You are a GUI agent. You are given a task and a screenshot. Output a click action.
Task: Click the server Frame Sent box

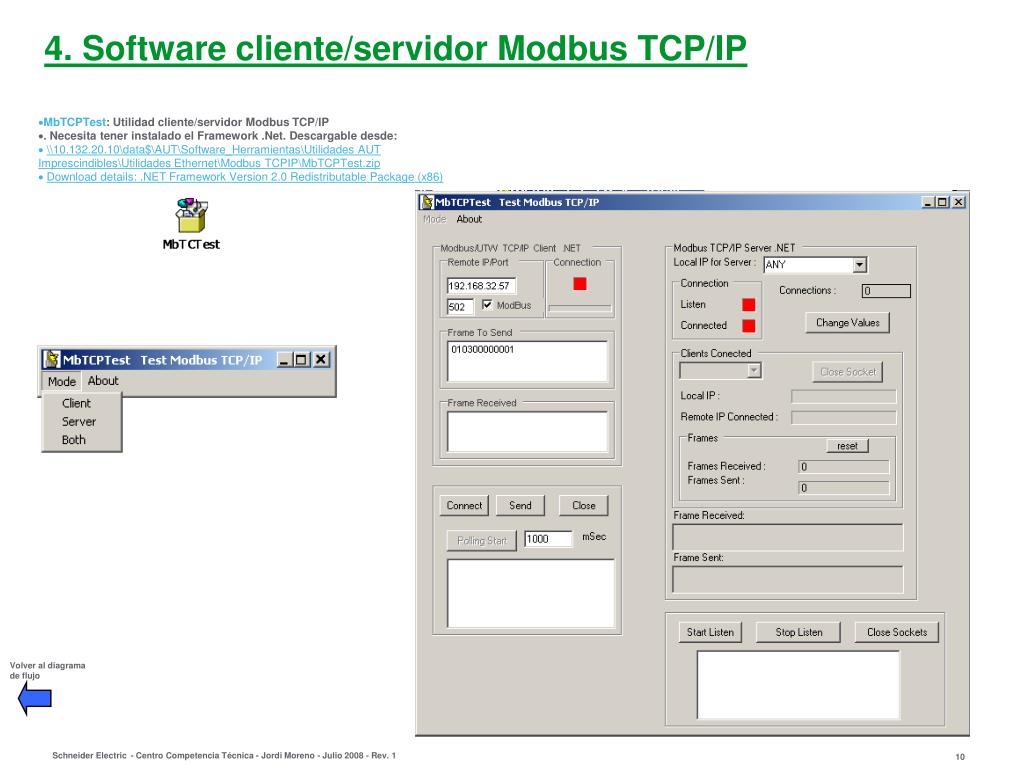pyautogui.click(x=788, y=579)
